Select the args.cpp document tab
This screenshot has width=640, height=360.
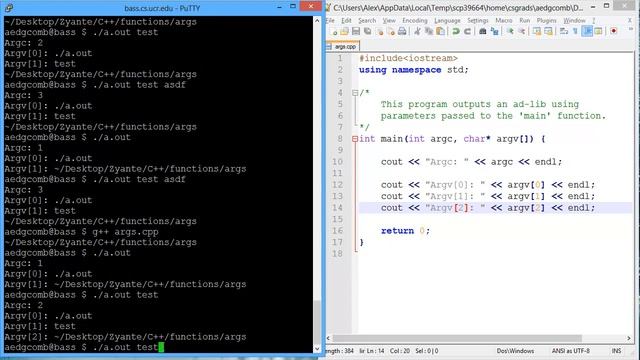(x=343, y=47)
